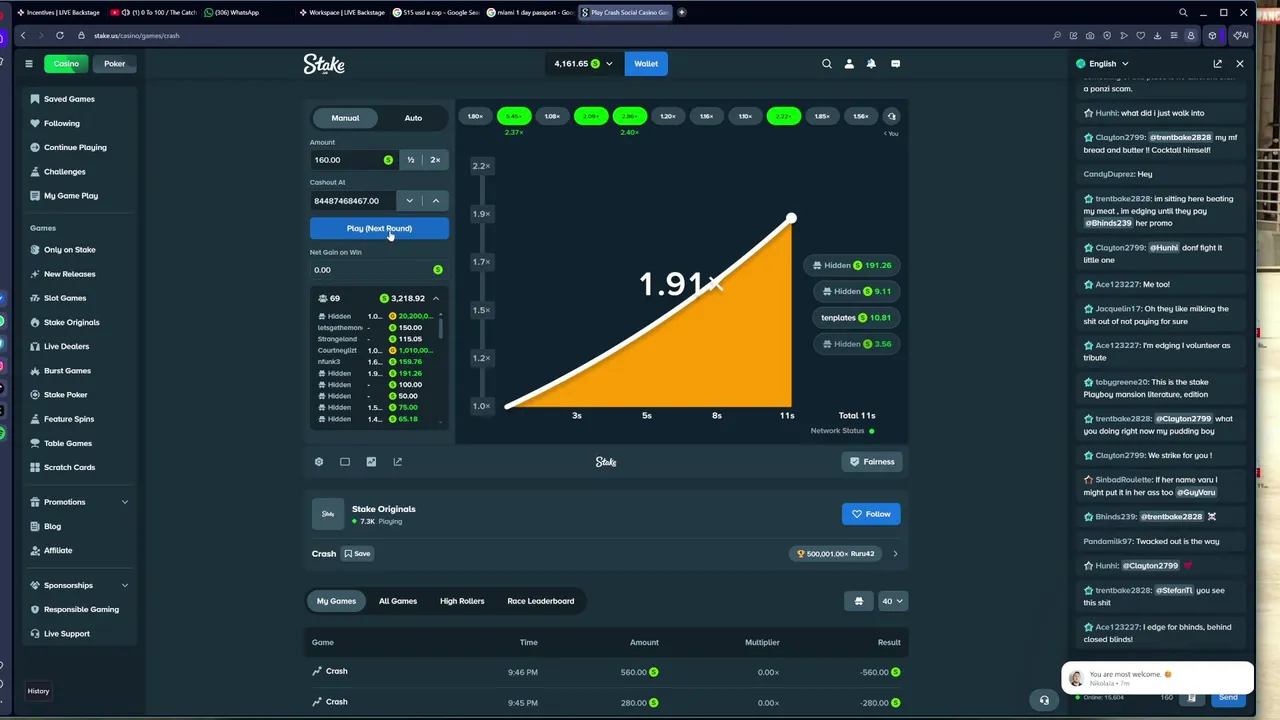This screenshot has height=720, width=1280.
Task: Increase Cashout At with the up arrow
Action: (435, 201)
